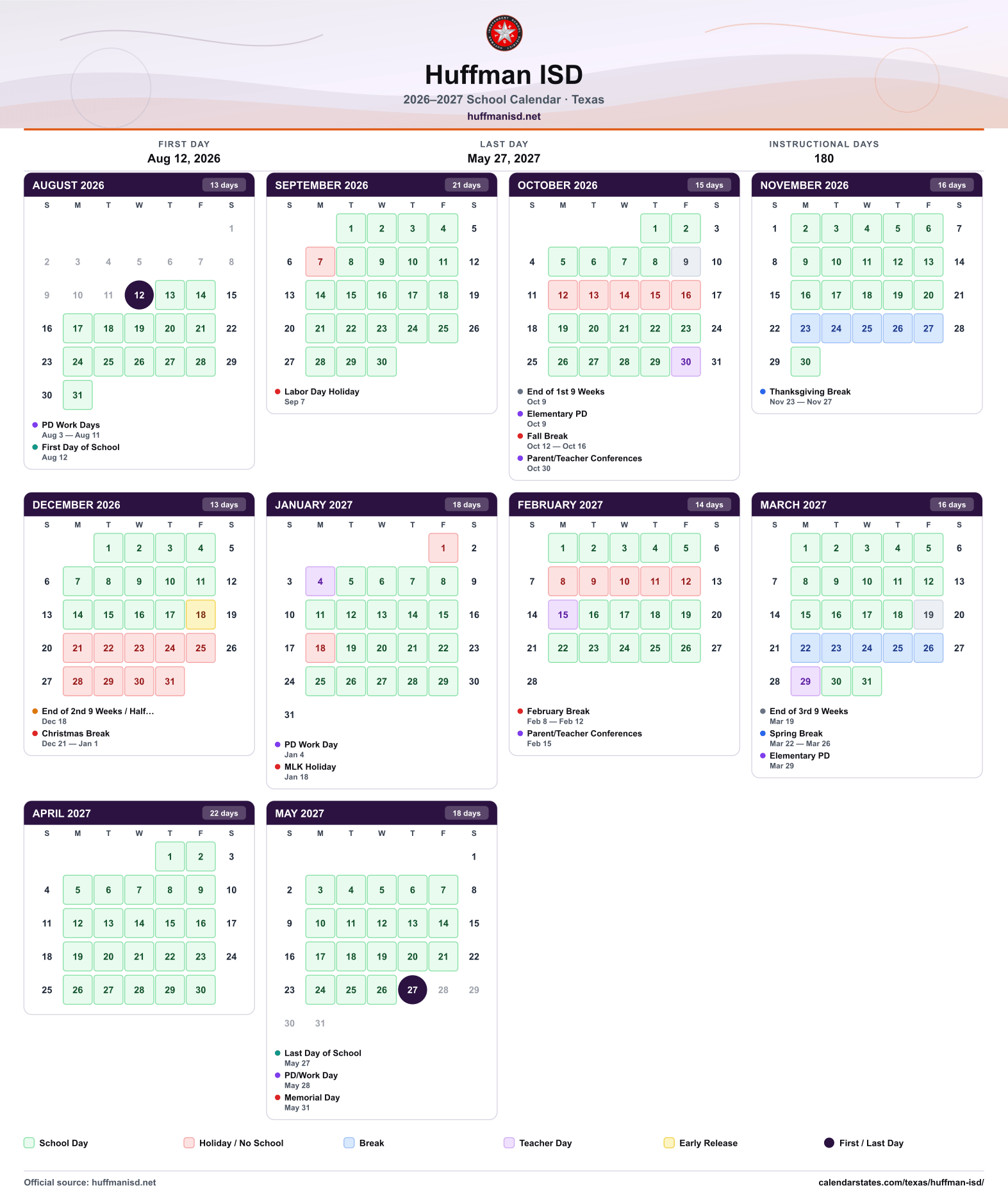This screenshot has width=1008, height=1195.
Task: Select Labor Day on September 7
Action: click(x=320, y=262)
